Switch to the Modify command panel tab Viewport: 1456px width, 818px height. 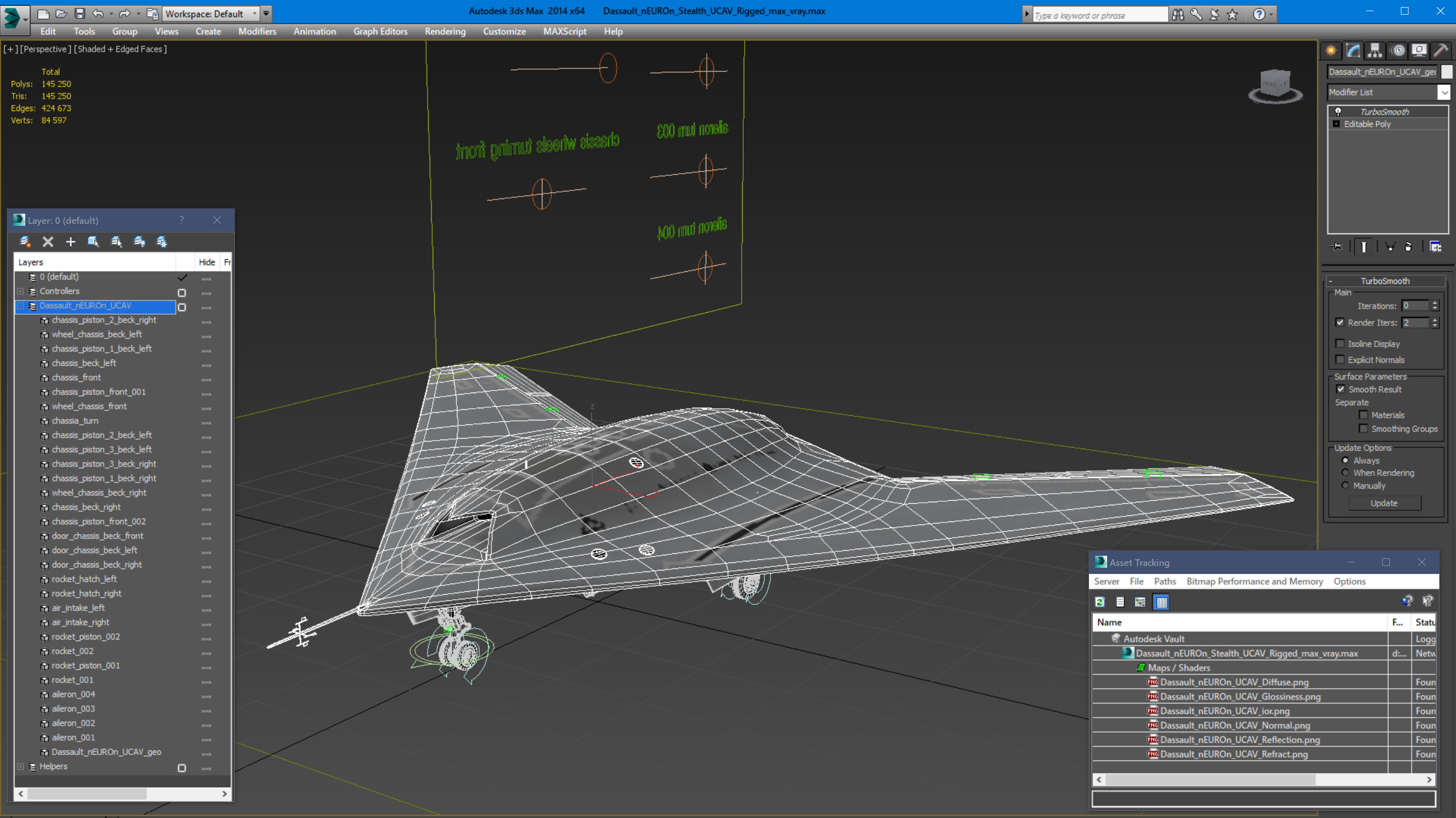1352,51
